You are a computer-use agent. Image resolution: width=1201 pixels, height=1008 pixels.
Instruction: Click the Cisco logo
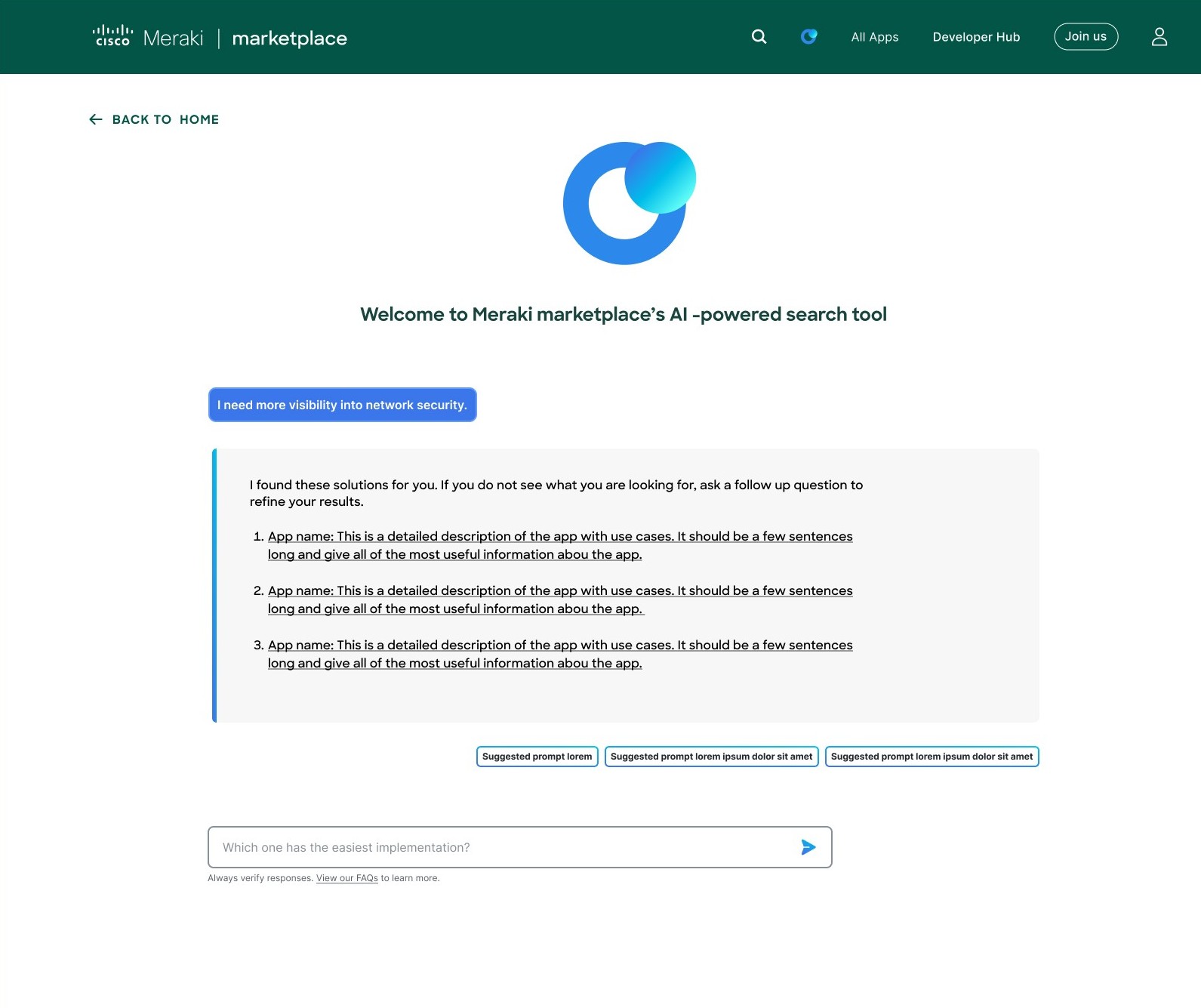(x=112, y=36)
